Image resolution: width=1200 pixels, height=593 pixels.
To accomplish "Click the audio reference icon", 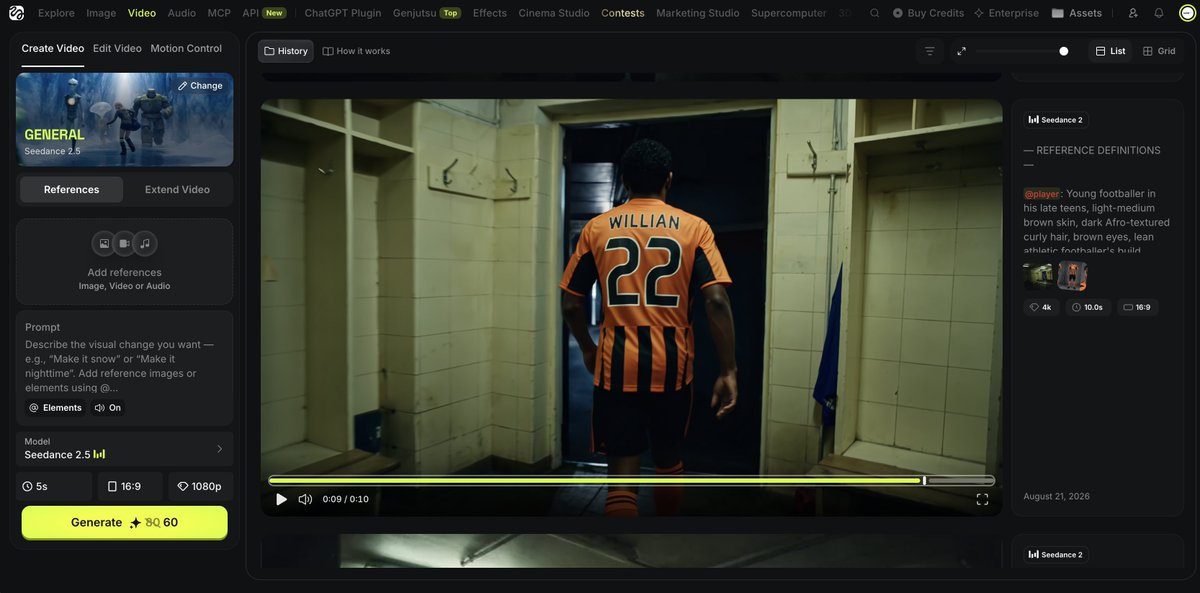I will click(x=146, y=243).
